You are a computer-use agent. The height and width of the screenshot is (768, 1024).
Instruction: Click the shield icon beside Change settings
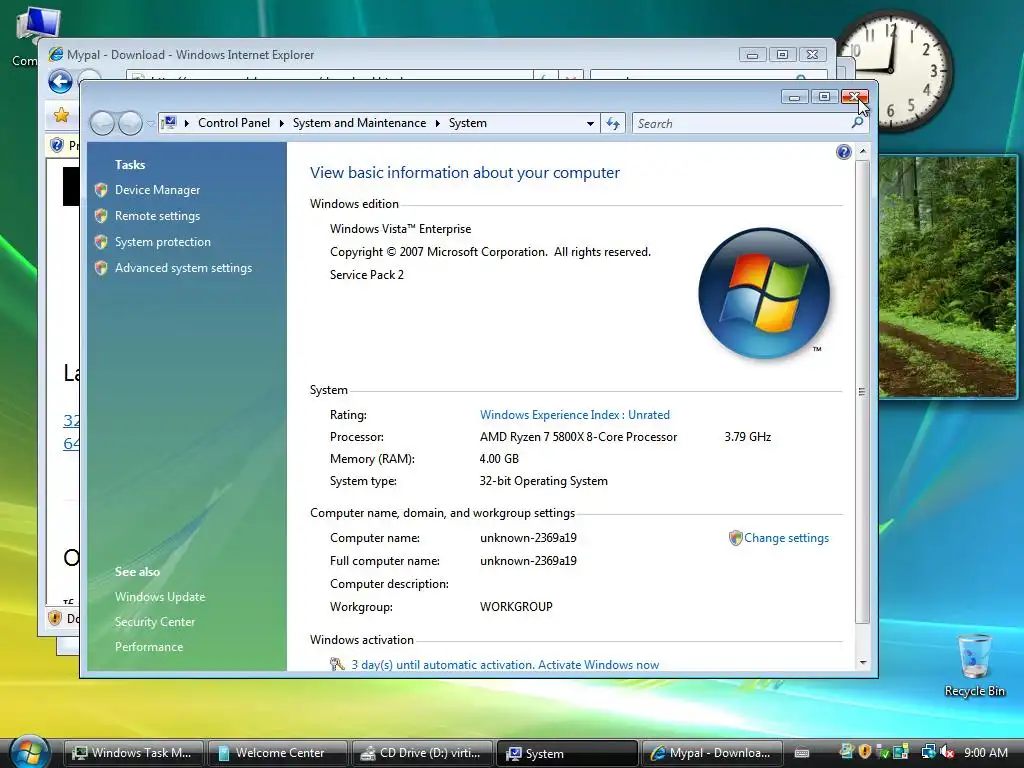point(735,538)
